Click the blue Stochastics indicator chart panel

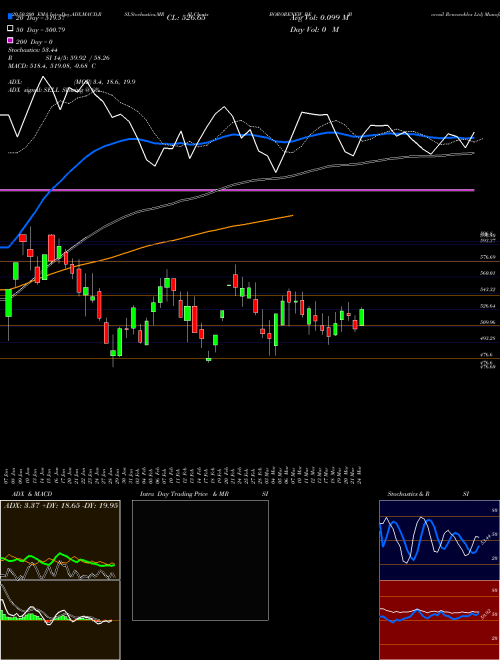point(439,540)
